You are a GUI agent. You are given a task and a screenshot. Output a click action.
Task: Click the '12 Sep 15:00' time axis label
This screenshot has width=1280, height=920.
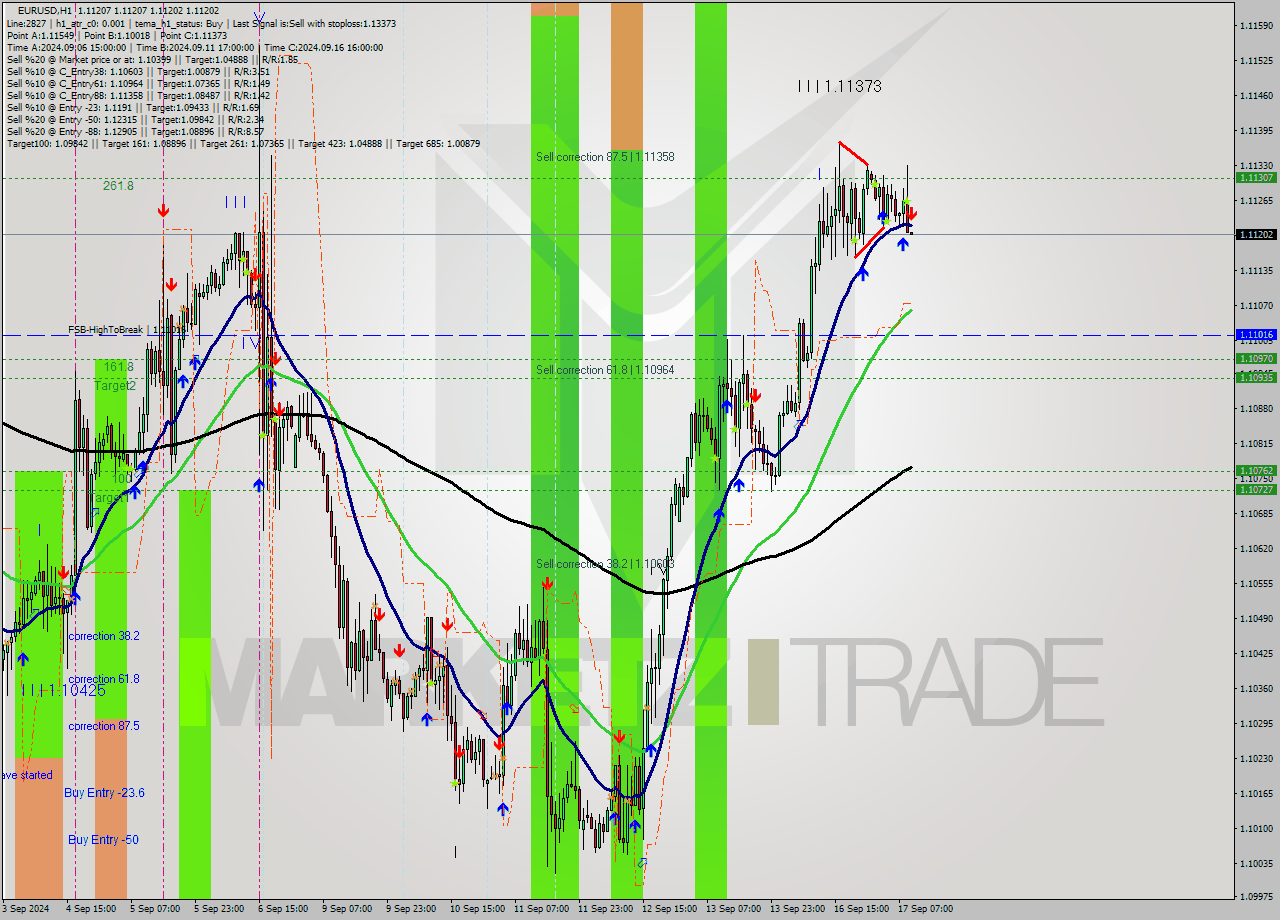point(669,909)
